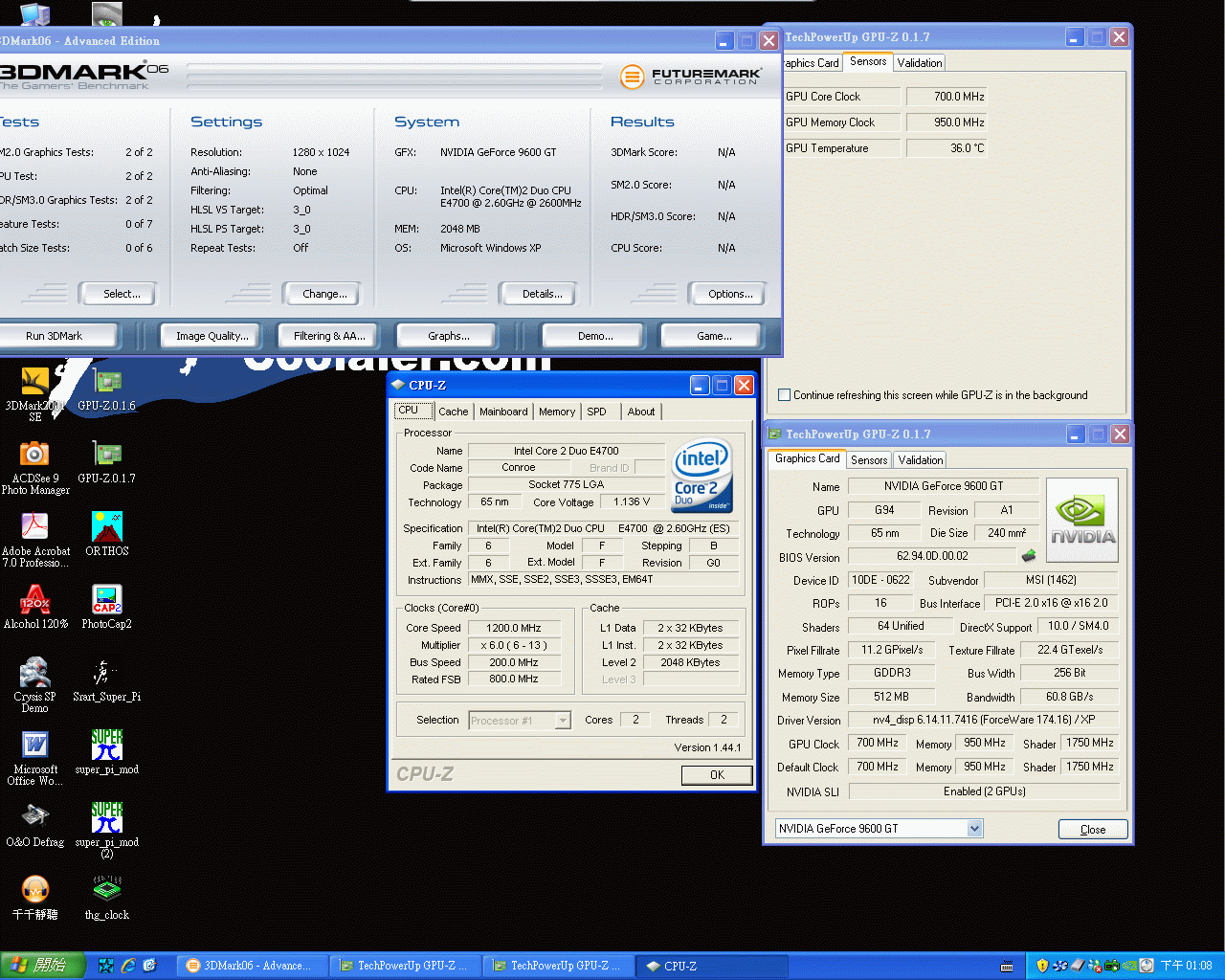Image resolution: width=1225 pixels, height=980 pixels.
Task: Switch to the Mainboard tab in CPU-Z
Action: pos(503,412)
